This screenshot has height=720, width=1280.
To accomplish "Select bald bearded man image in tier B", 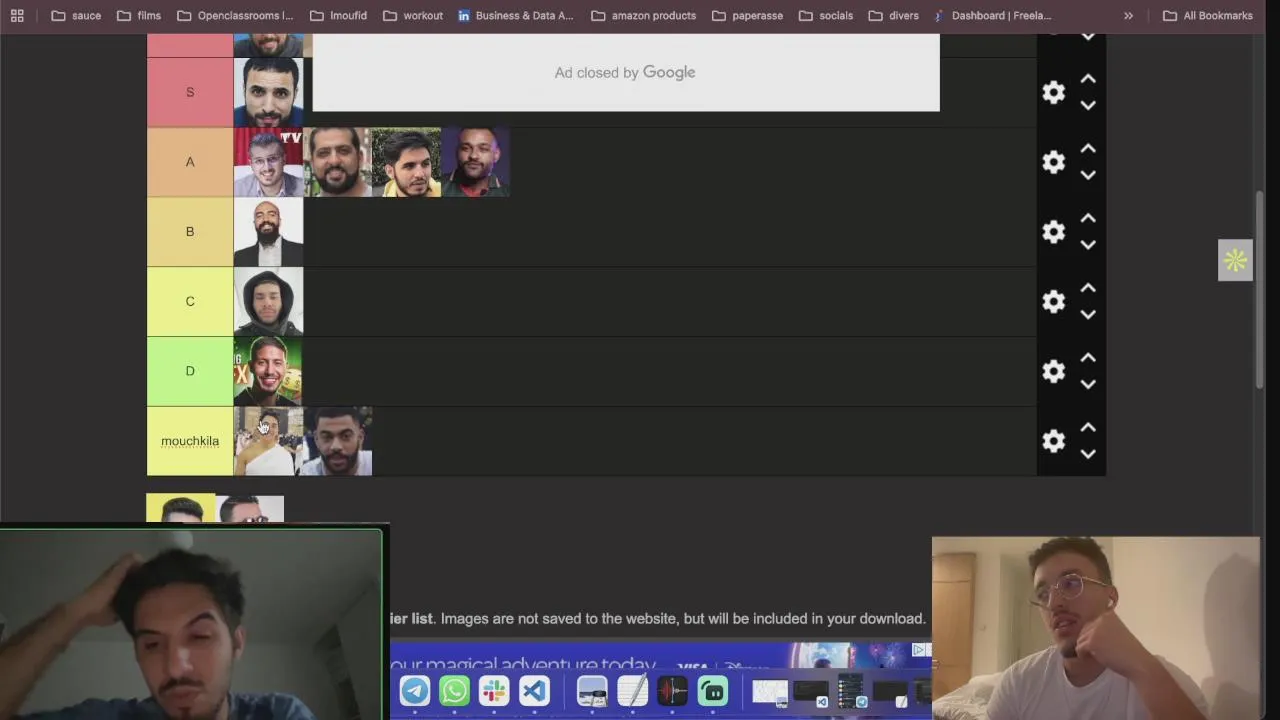I will point(268,232).
